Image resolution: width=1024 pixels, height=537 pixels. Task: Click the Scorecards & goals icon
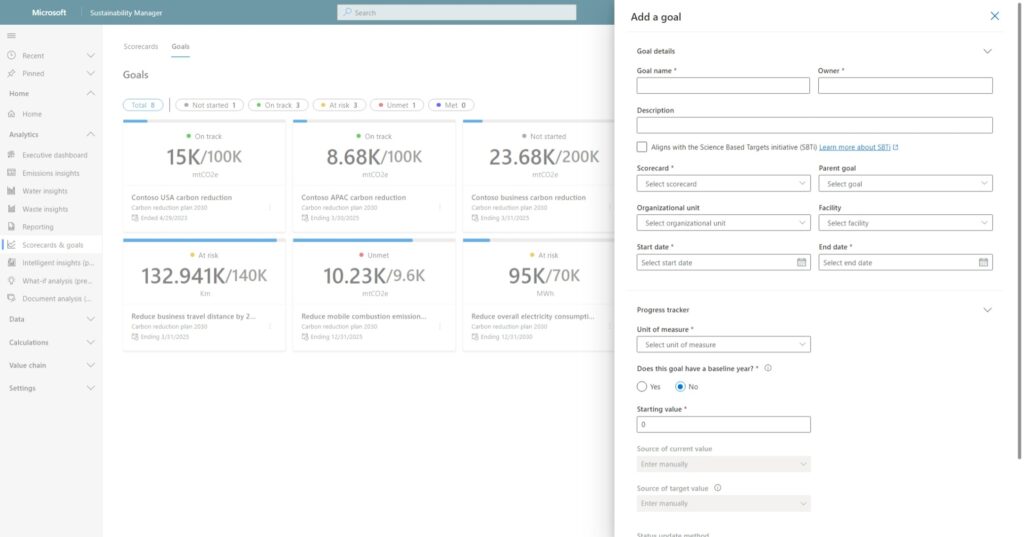pos(11,245)
